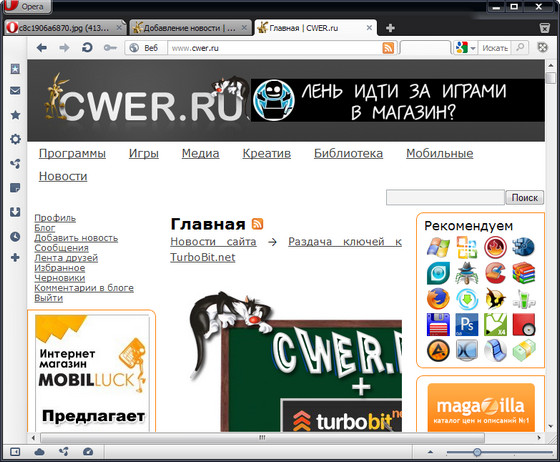Expand the view options arrow near zoom slider
The width and height of the screenshot is (560, 462).
click(x=430, y=452)
